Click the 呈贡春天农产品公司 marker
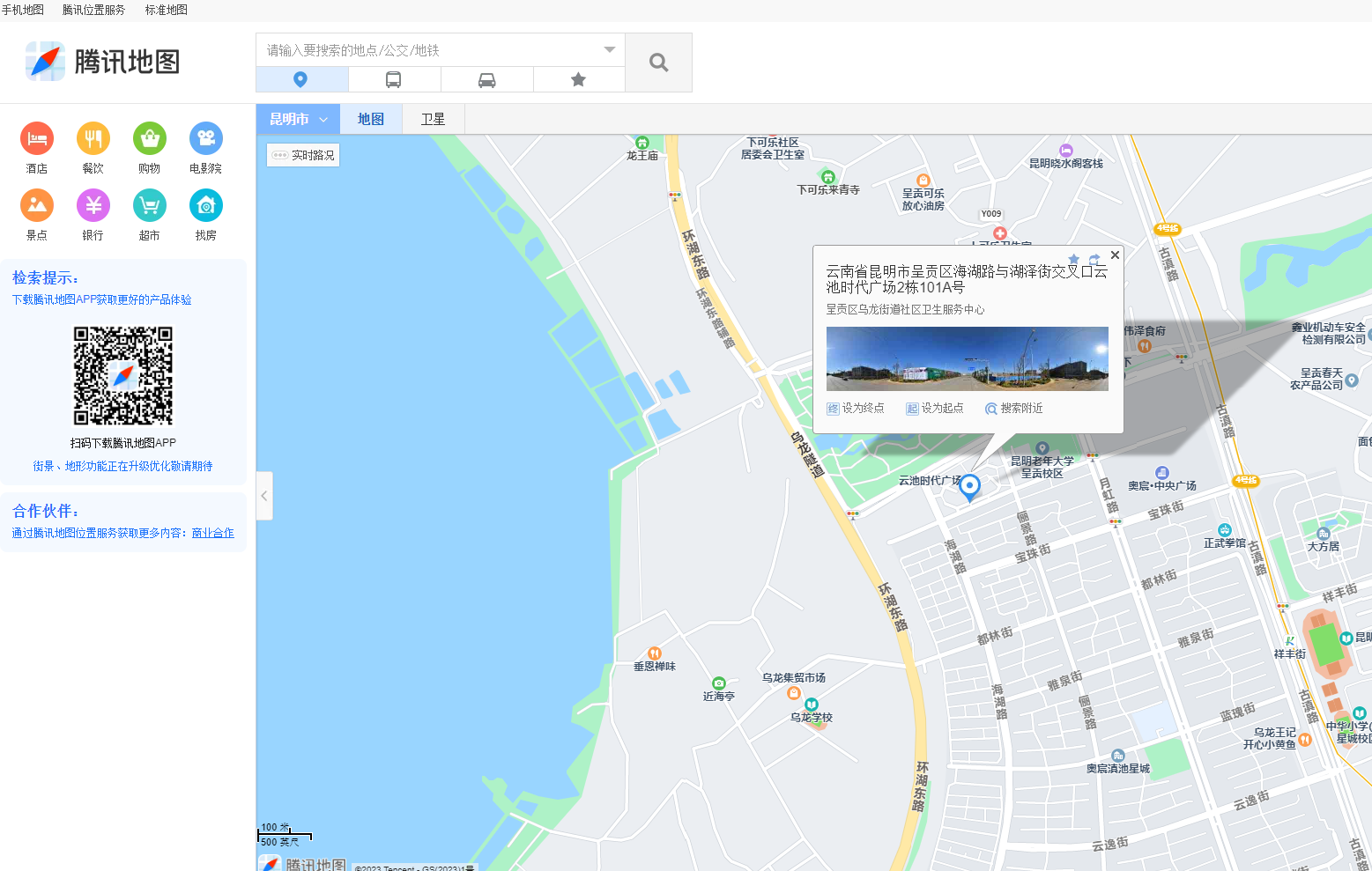Image resolution: width=1372 pixels, height=871 pixels. click(1352, 380)
